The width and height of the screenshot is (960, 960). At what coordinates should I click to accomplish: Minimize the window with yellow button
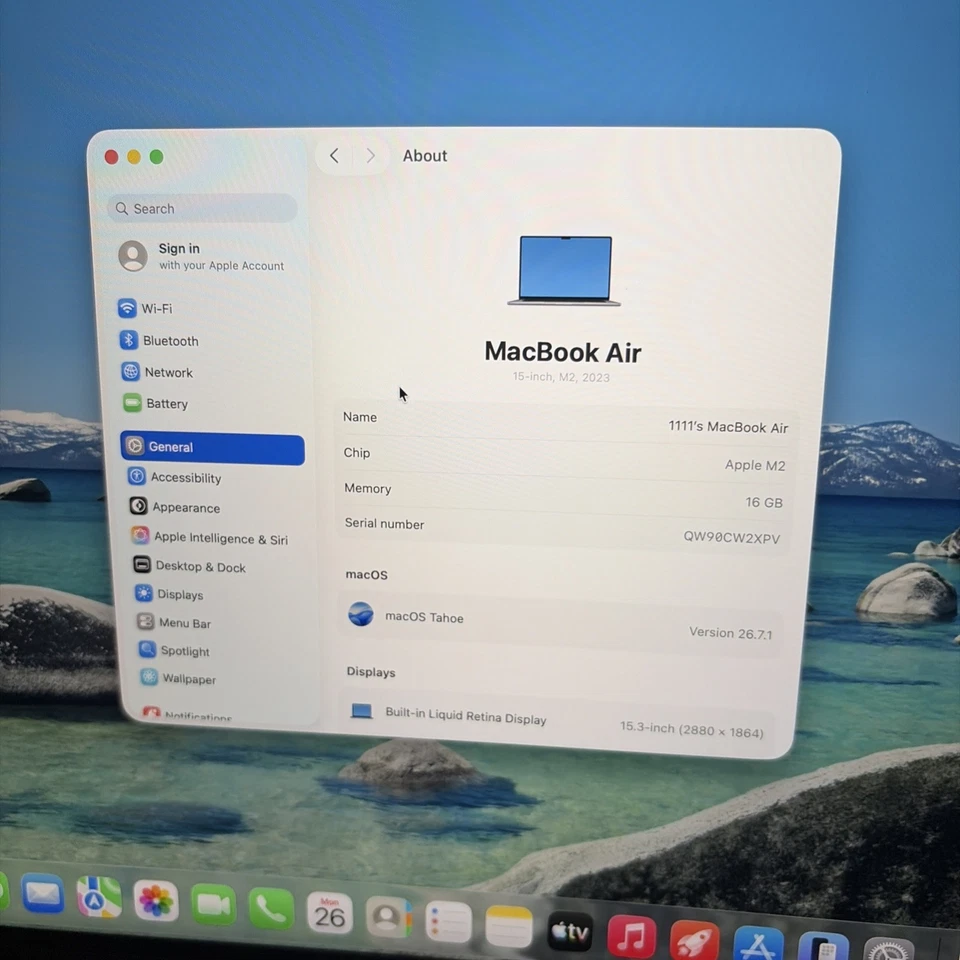[134, 157]
